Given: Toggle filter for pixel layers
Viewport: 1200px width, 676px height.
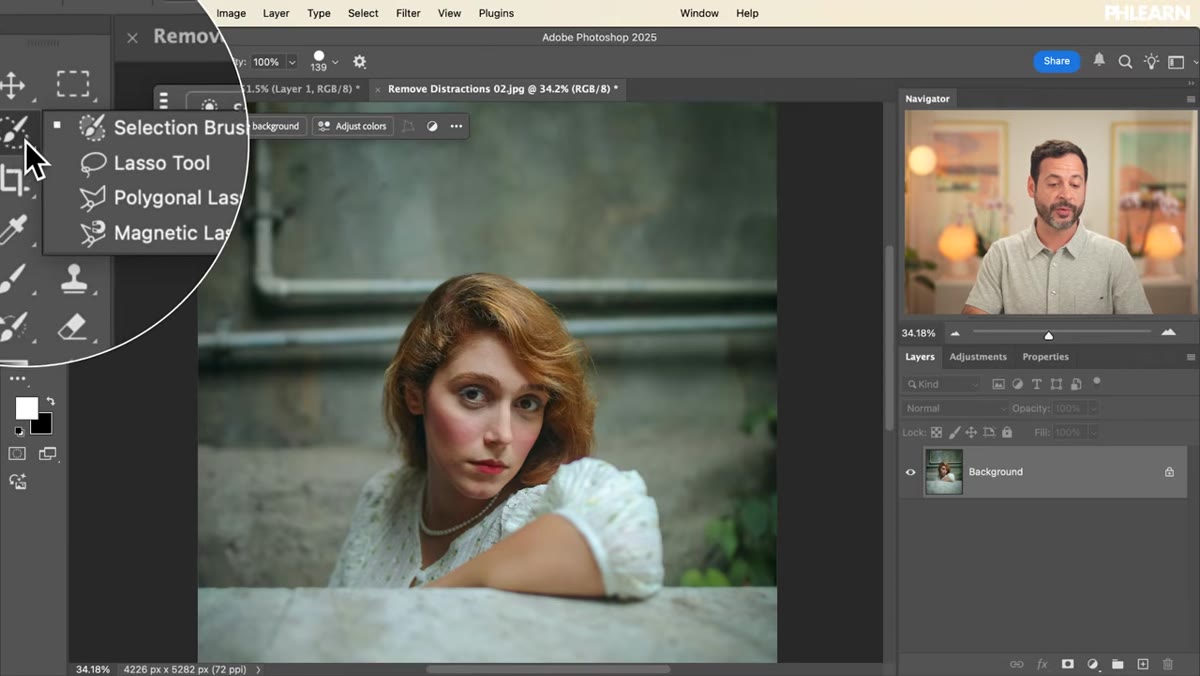Looking at the screenshot, I should pos(998,384).
